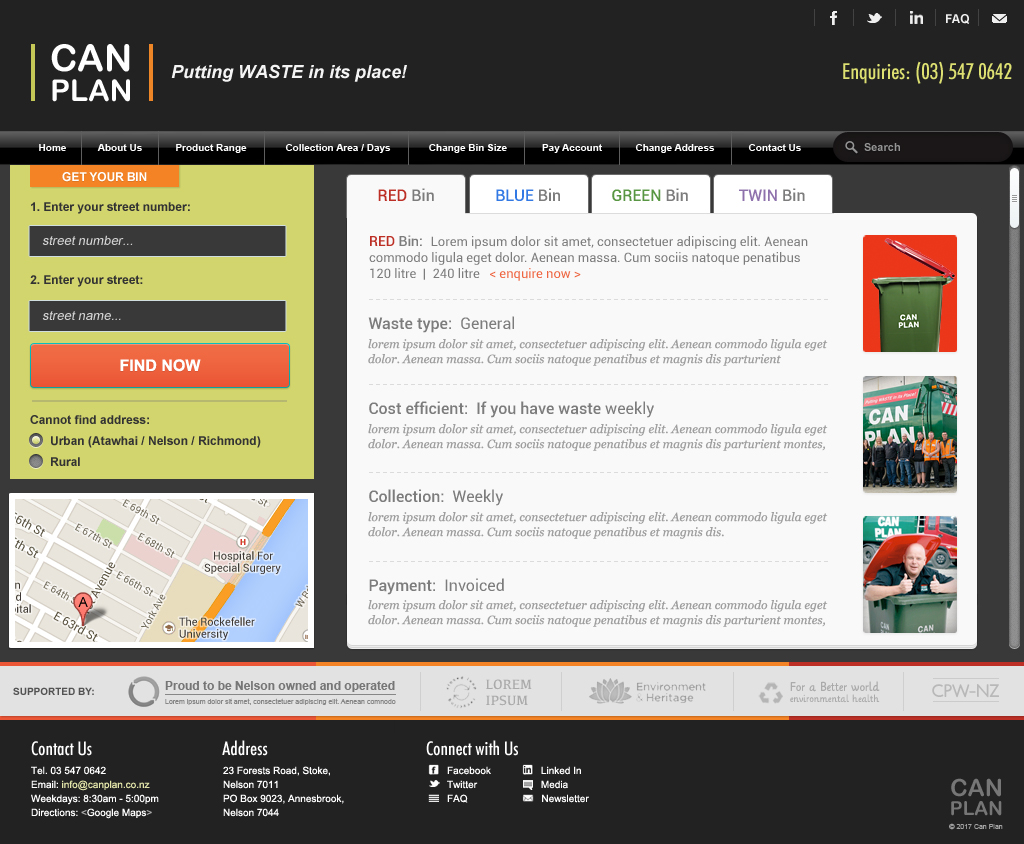Click the Can Plan logo in the header
Screen dimensions: 1024x844
click(x=91, y=73)
